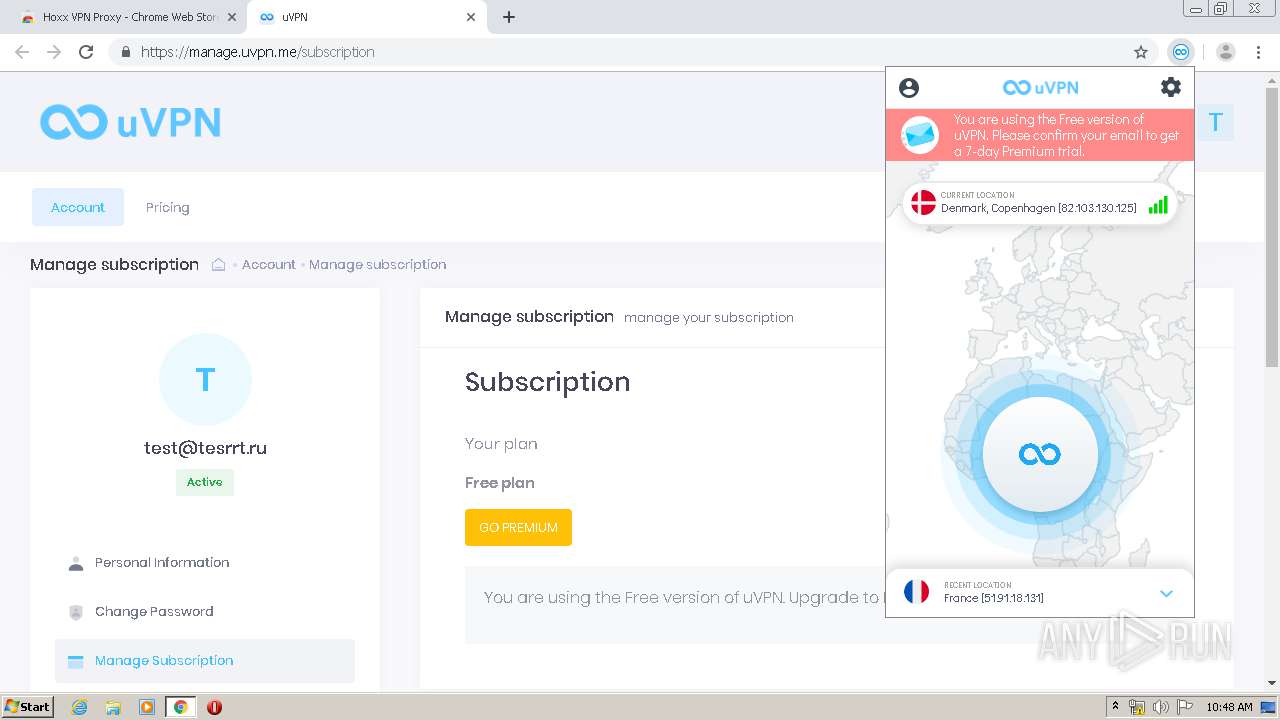This screenshot has height=720, width=1280.
Task: Click Manage subscription breadcrumb
Action: pos(377,264)
